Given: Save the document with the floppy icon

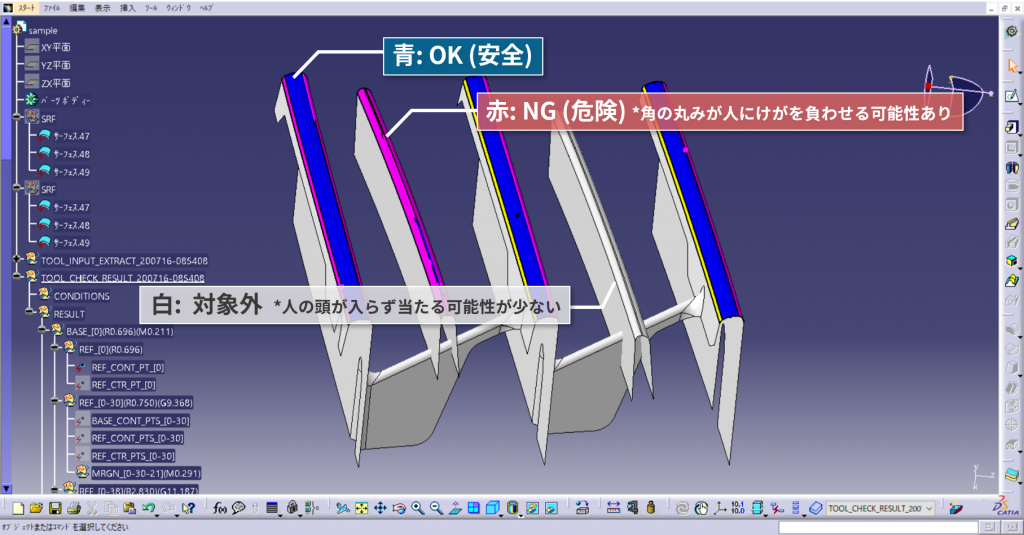Looking at the screenshot, I should click(55, 508).
